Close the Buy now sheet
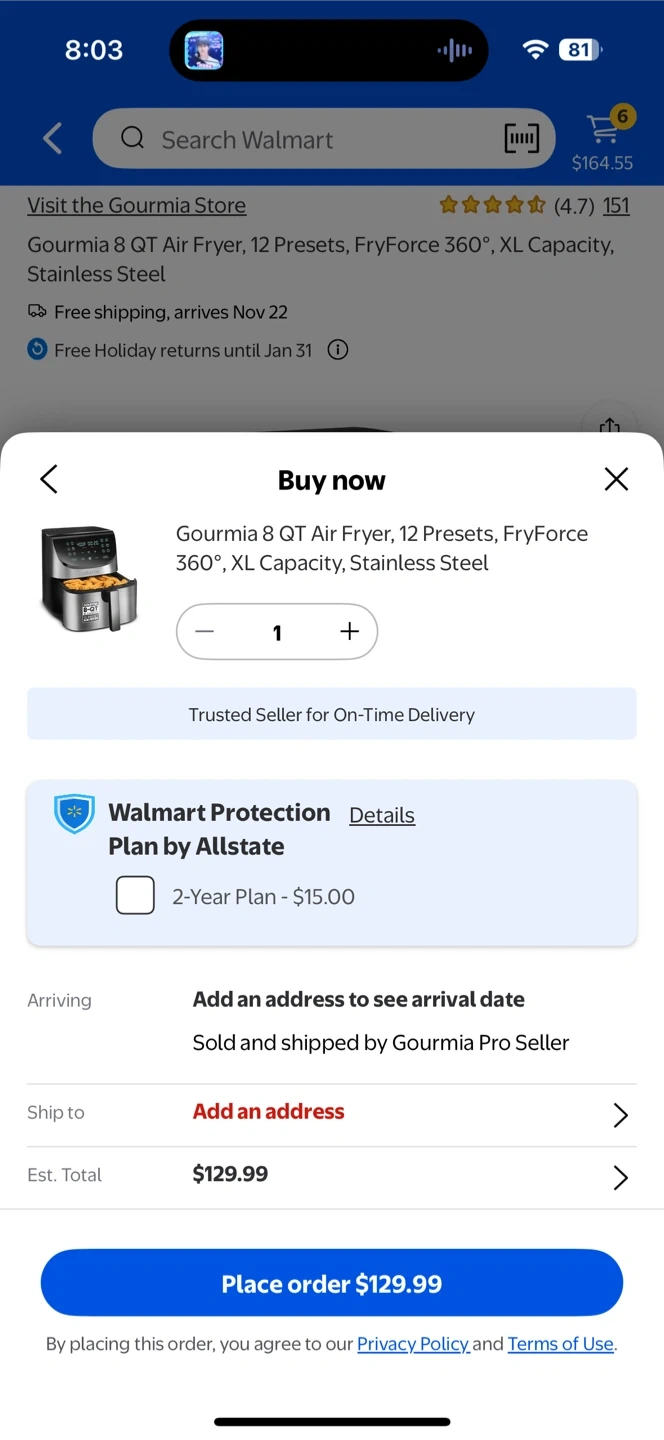The height and width of the screenshot is (1440, 664). point(616,480)
